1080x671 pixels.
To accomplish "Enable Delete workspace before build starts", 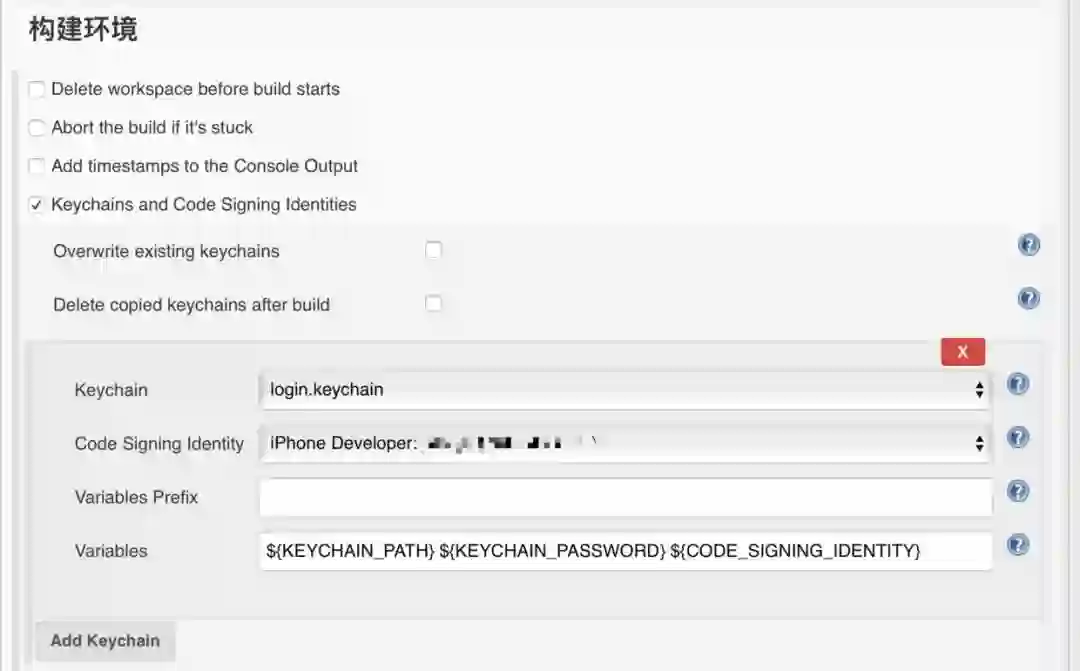I will (x=37, y=90).
